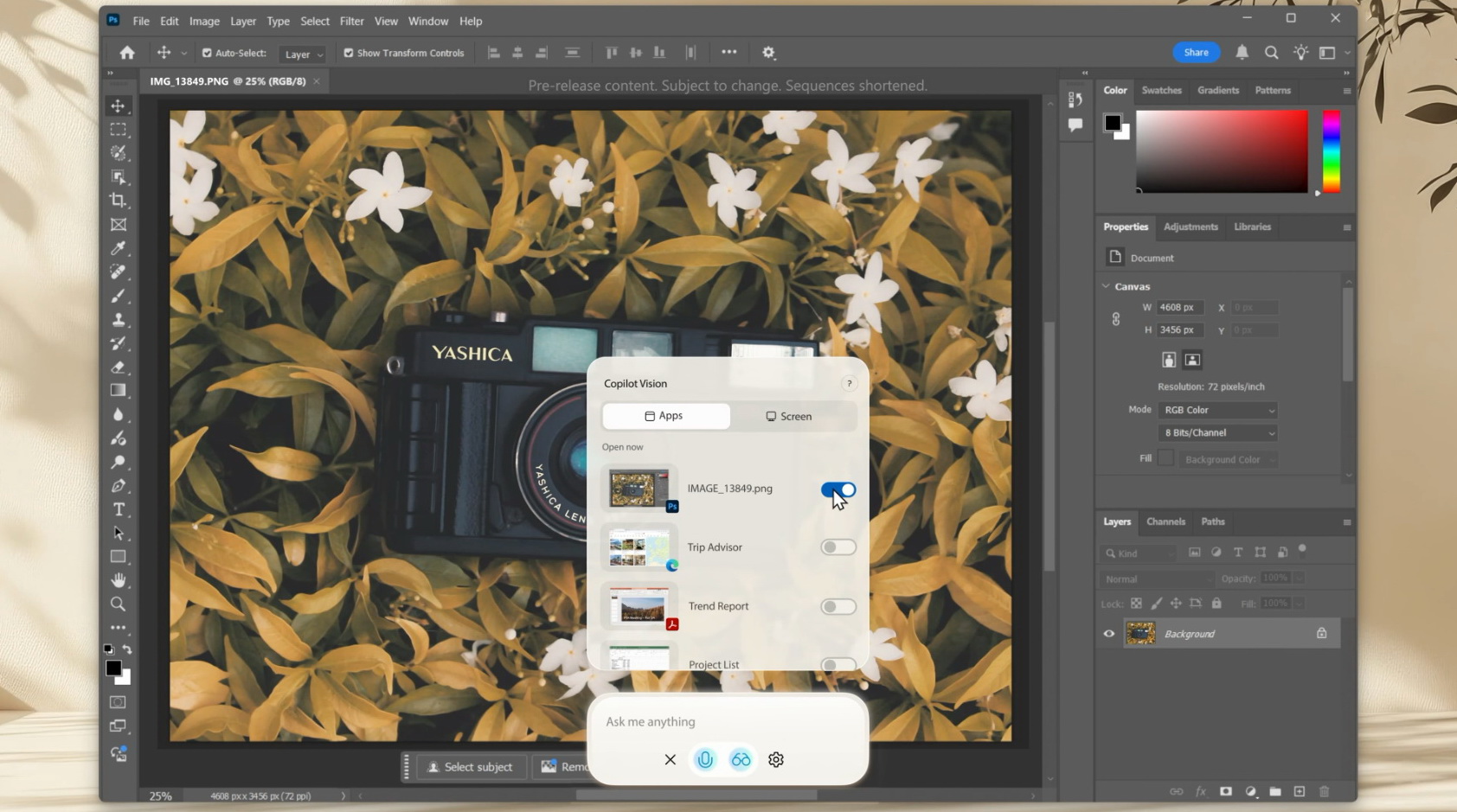Open the 8 Bits/Channel dropdown
Viewport: 1457px width, 812px height.
tap(1217, 432)
